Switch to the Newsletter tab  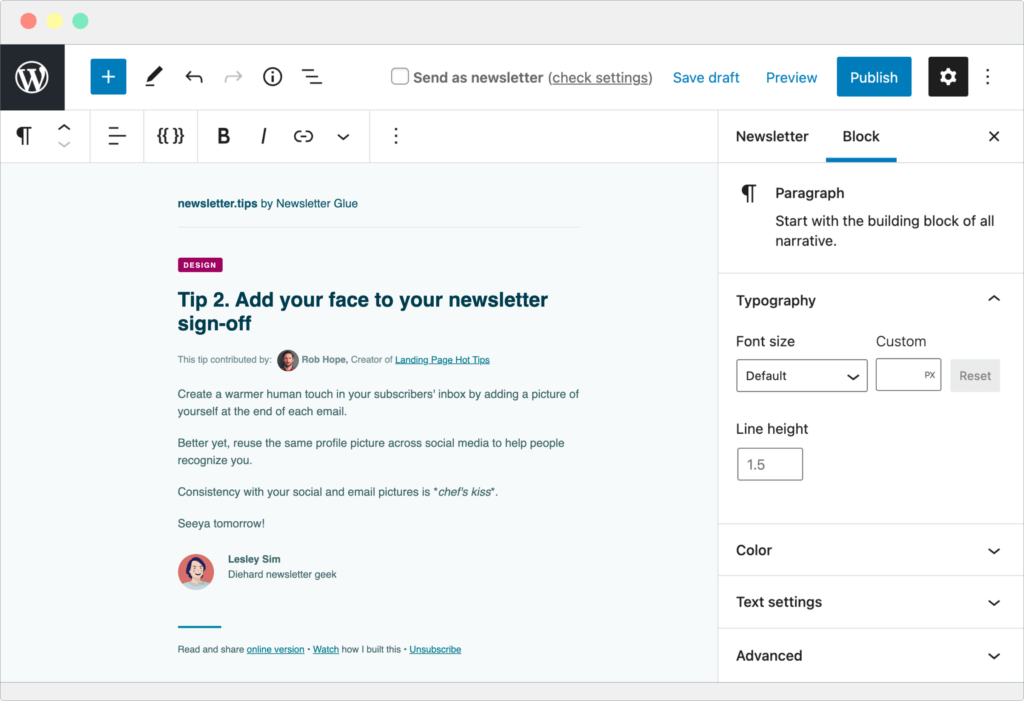coord(772,136)
